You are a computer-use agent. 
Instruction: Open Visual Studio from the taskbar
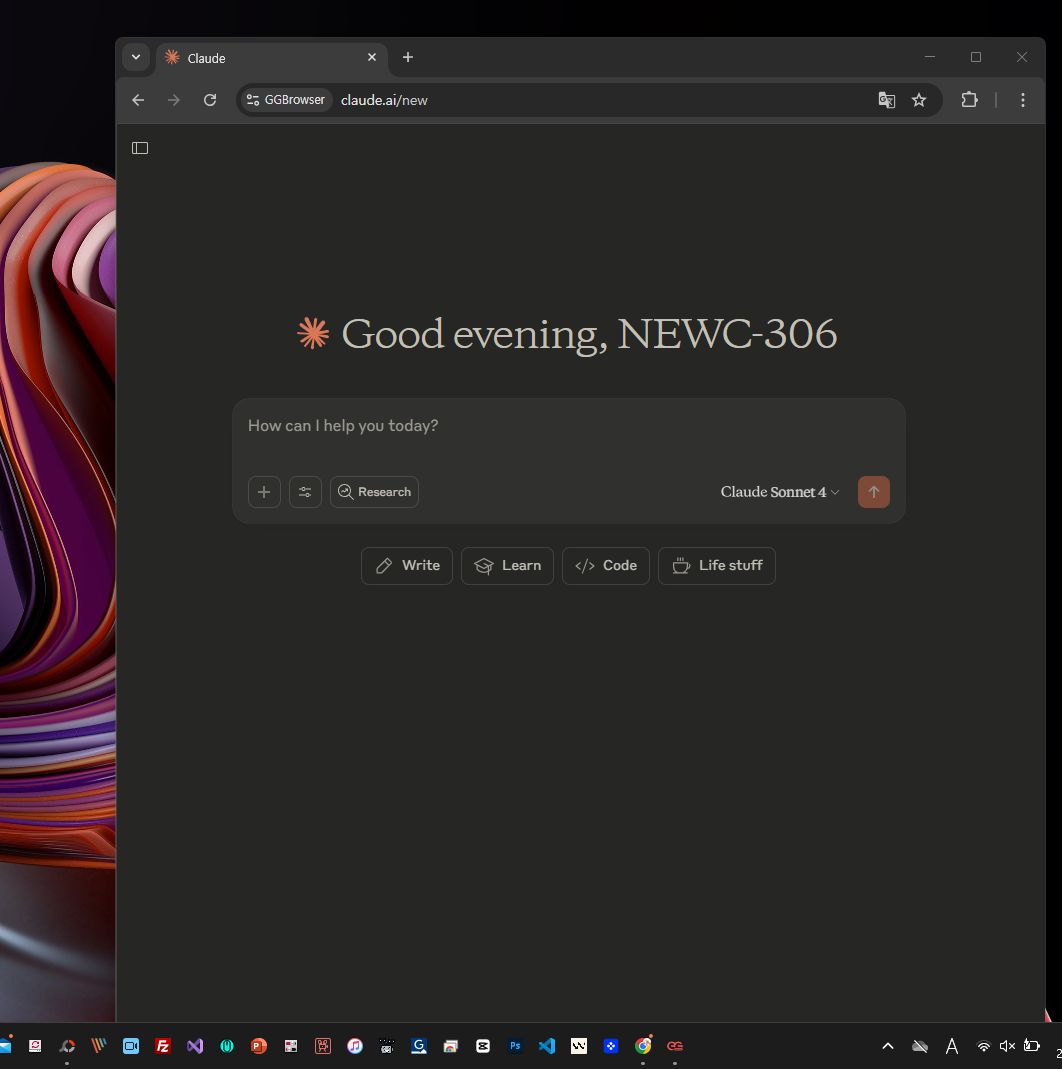pos(195,1046)
